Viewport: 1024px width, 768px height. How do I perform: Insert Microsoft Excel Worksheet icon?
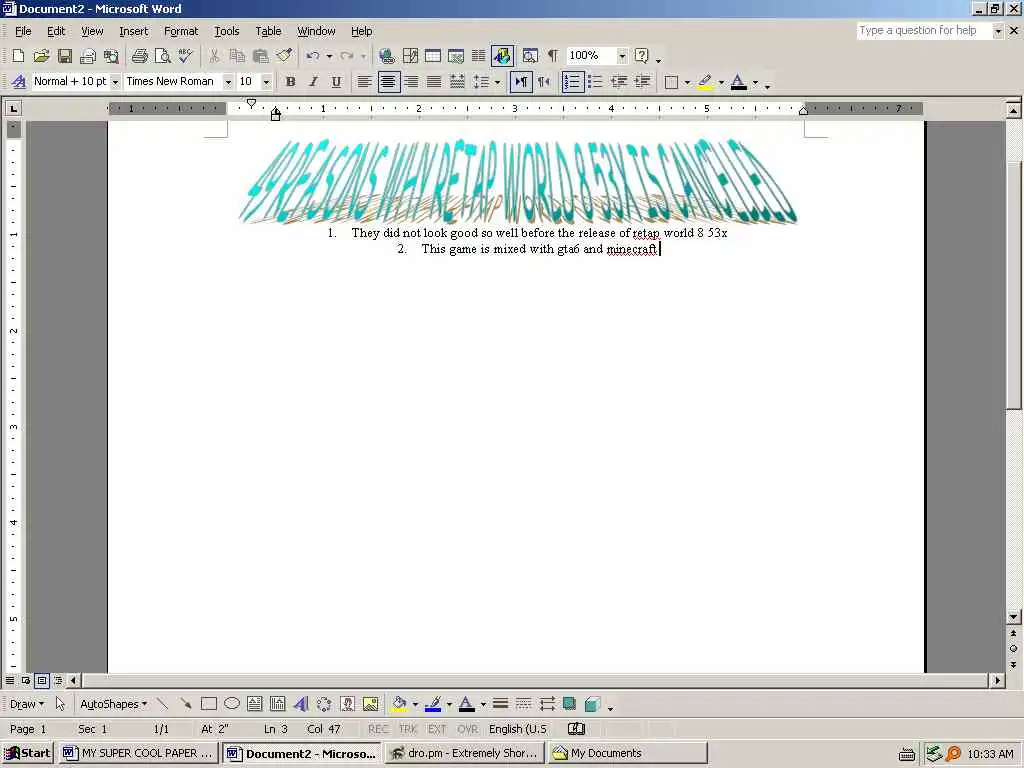coord(456,56)
